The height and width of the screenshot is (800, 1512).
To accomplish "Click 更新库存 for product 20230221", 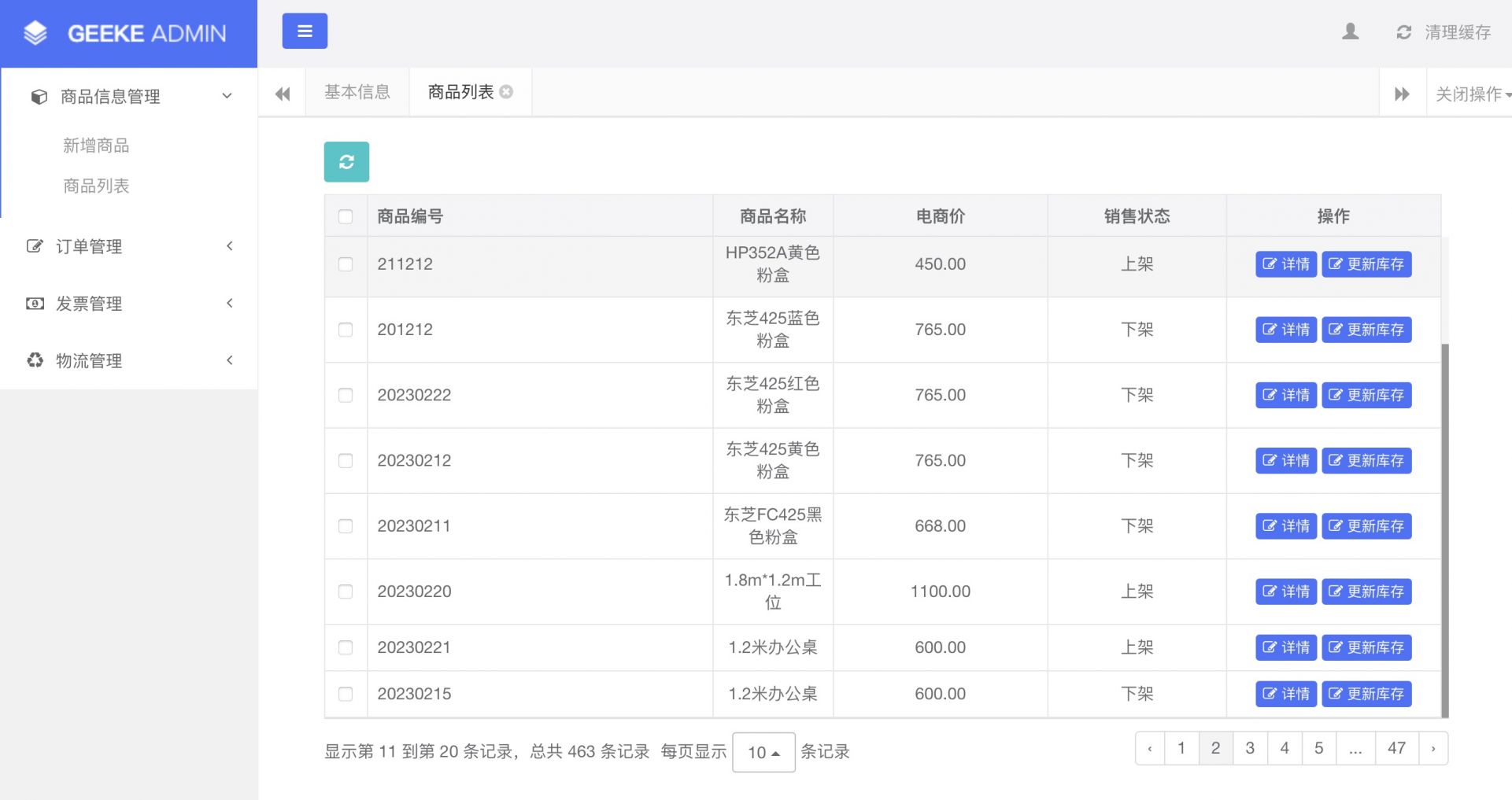I will [1366, 647].
